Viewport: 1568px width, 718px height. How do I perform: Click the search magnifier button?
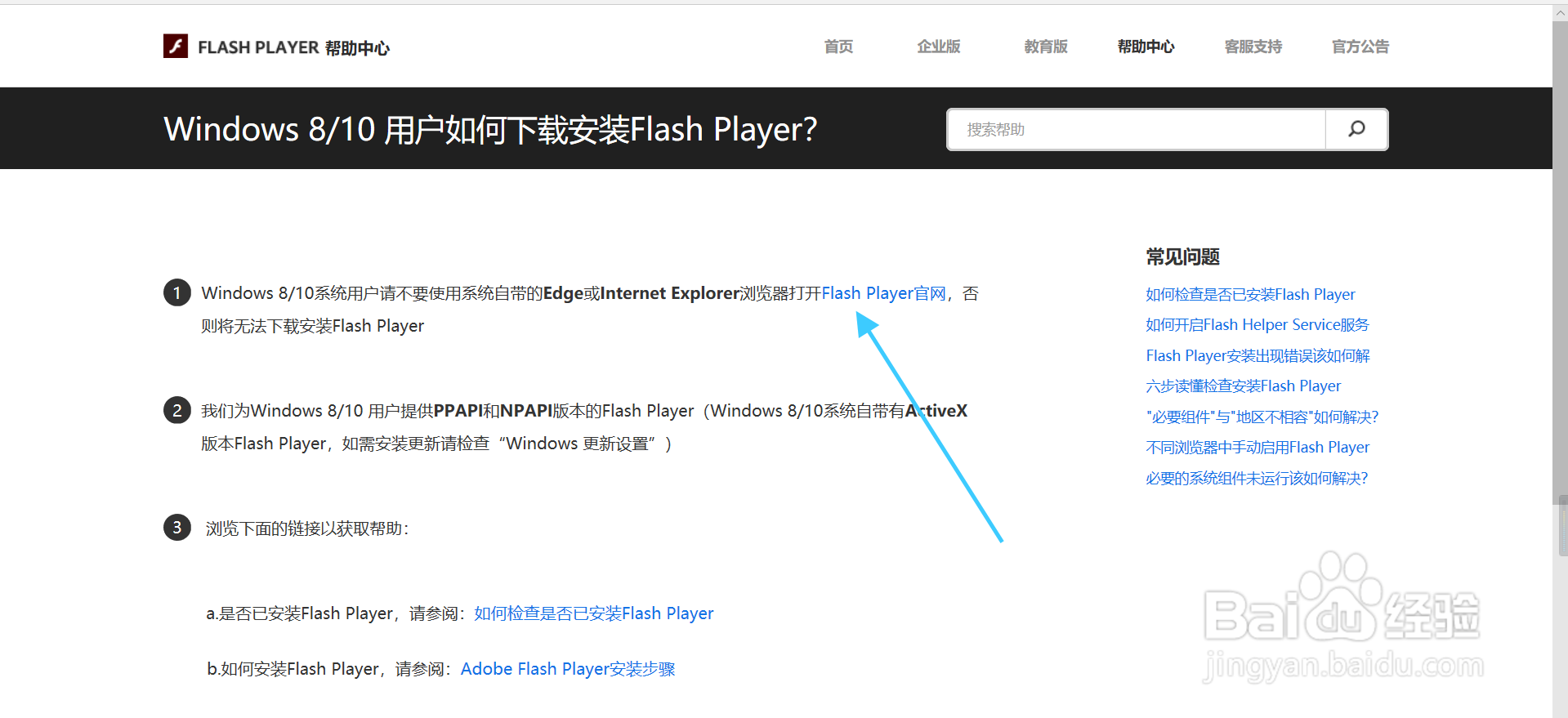(1356, 129)
